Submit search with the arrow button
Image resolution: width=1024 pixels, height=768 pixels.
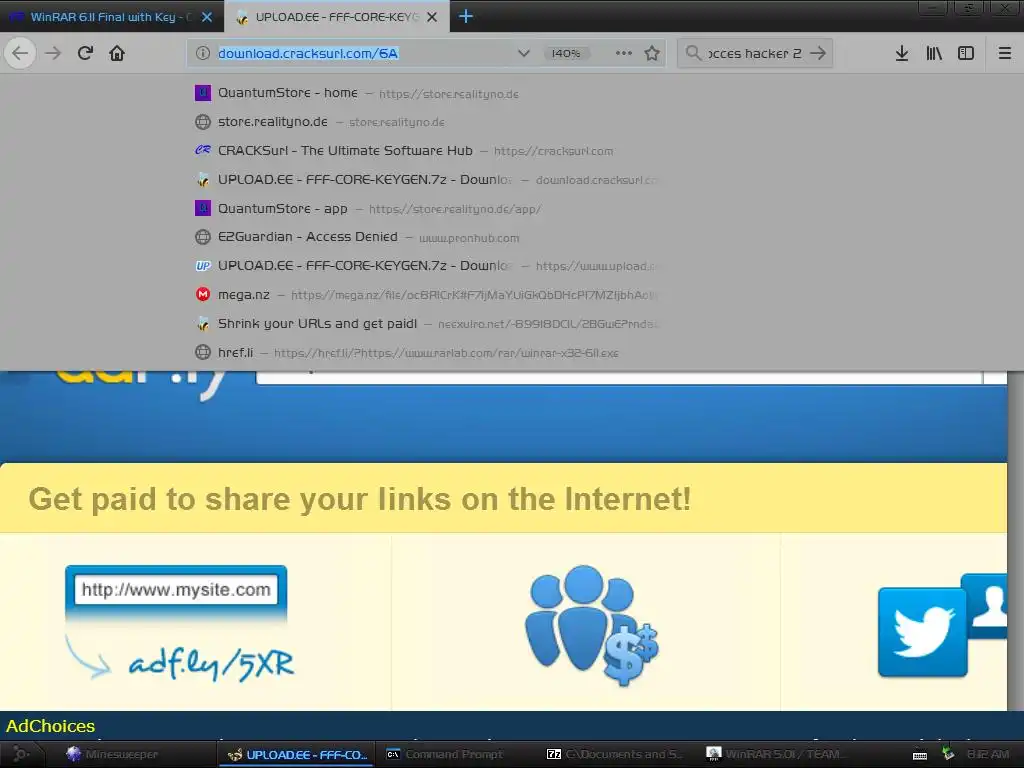[818, 53]
